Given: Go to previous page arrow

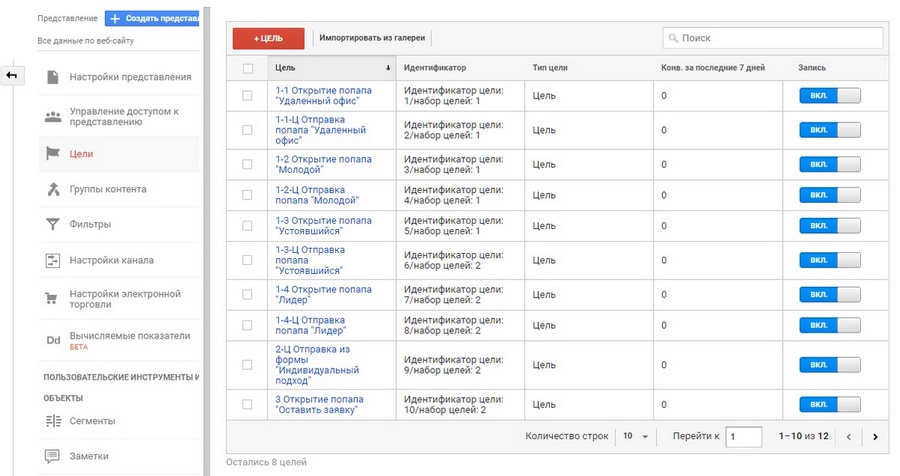Looking at the screenshot, I should point(849,437).
